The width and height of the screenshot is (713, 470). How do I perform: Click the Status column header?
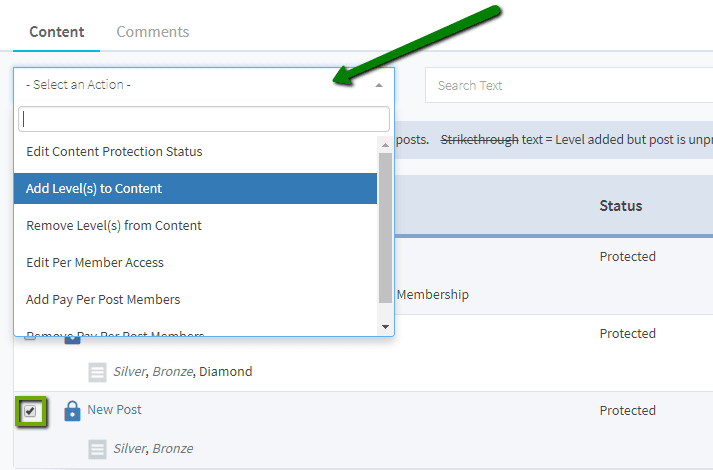coord(621,206)
